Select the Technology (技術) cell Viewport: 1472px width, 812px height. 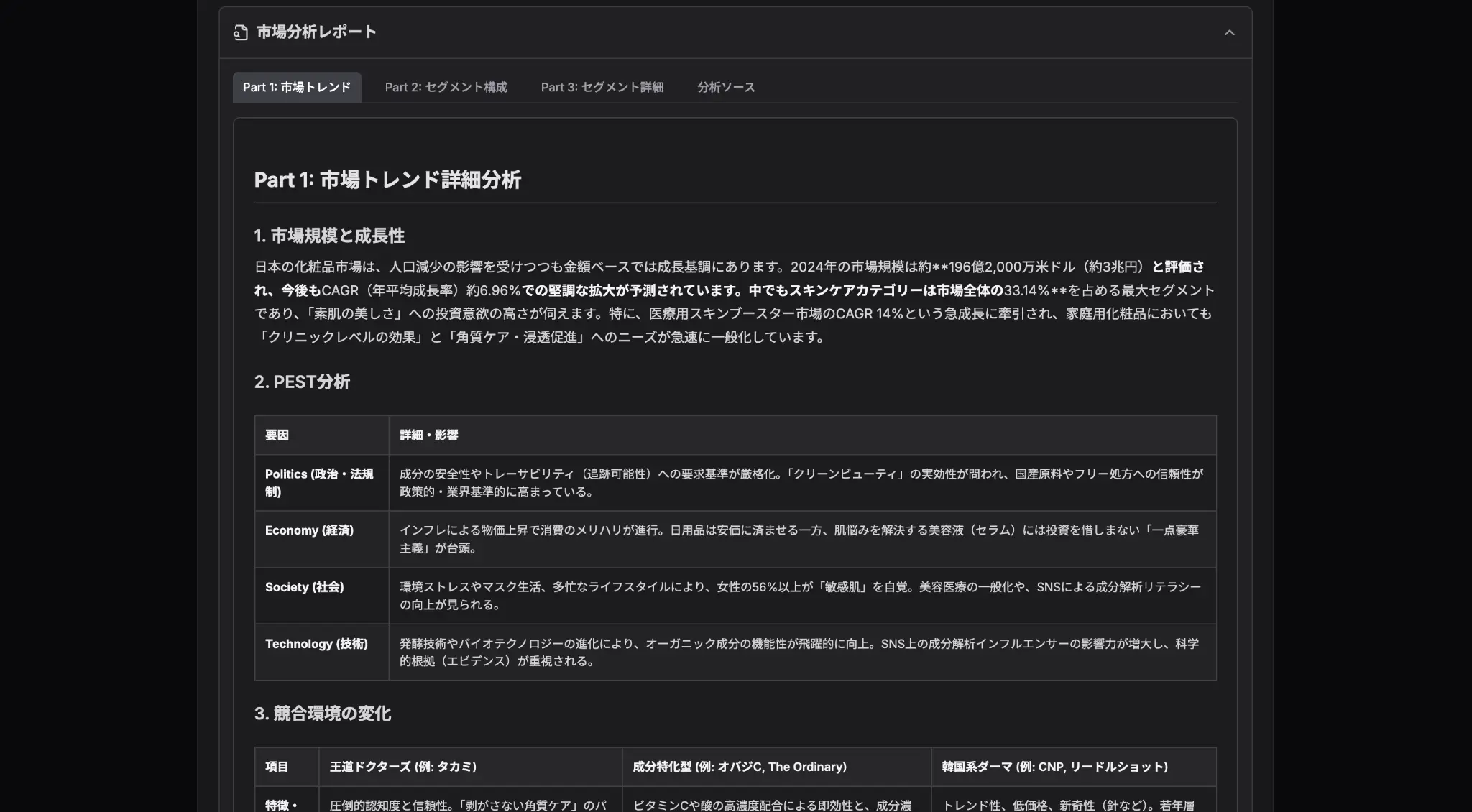[321, 652]
